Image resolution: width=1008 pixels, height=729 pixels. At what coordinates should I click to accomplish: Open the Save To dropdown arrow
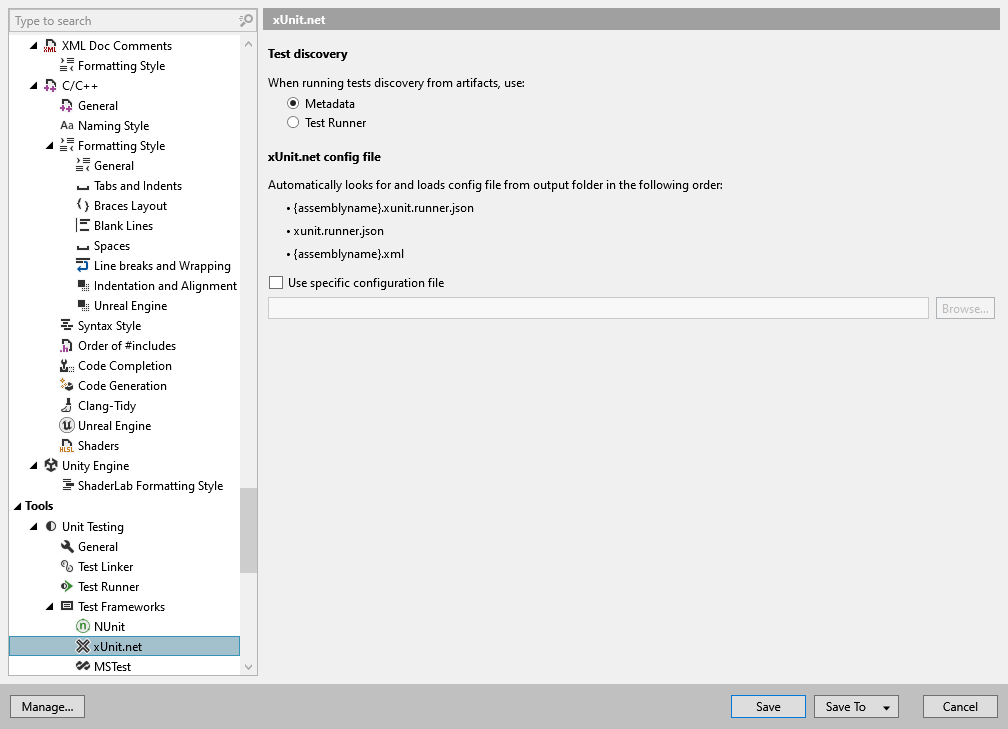coord(886,707)
